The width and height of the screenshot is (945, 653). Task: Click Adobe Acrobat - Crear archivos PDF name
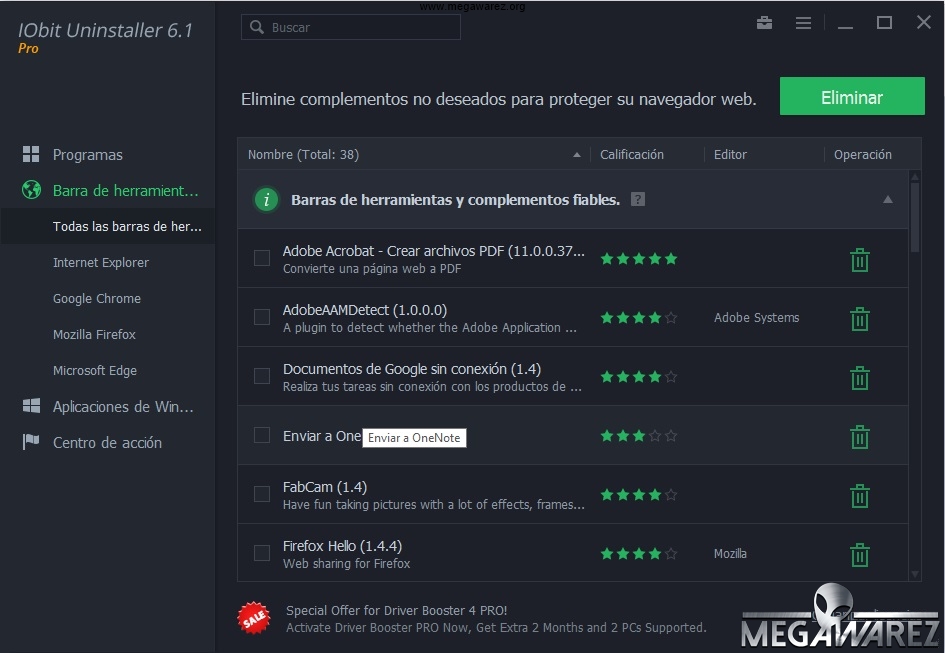click(433, 251)
